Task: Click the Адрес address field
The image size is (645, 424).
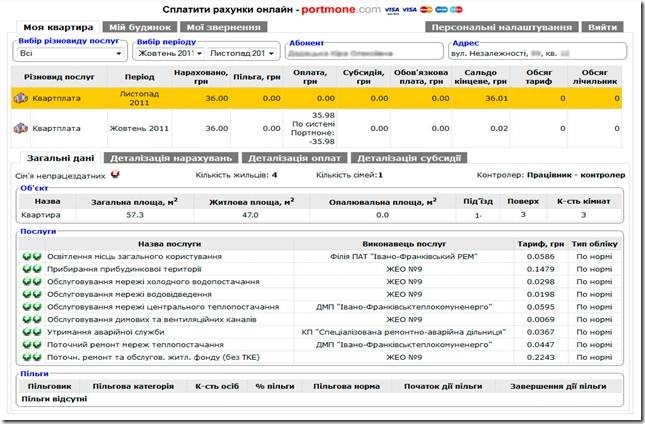Action: coord(537,52)
